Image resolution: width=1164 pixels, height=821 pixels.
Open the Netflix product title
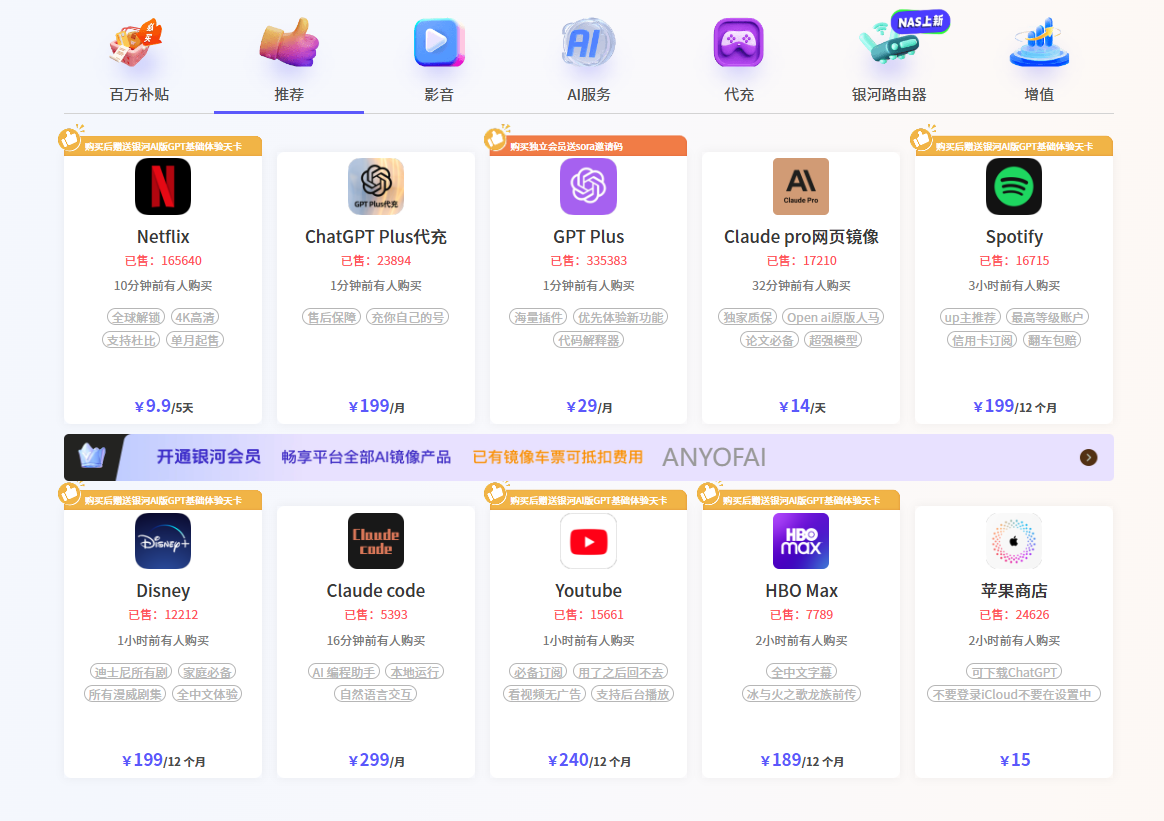[x=163, y=237]
